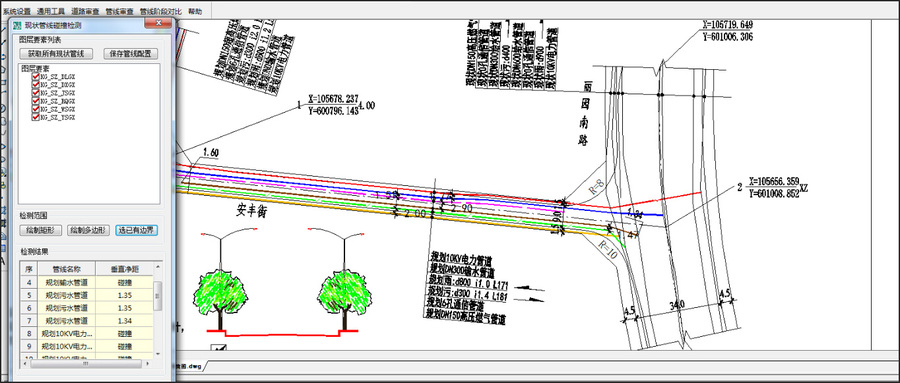Click the 现状管线碰撞检测 dialog title icon
The height and width of the screenshot is (383, 900).
[x=17, y=26]
